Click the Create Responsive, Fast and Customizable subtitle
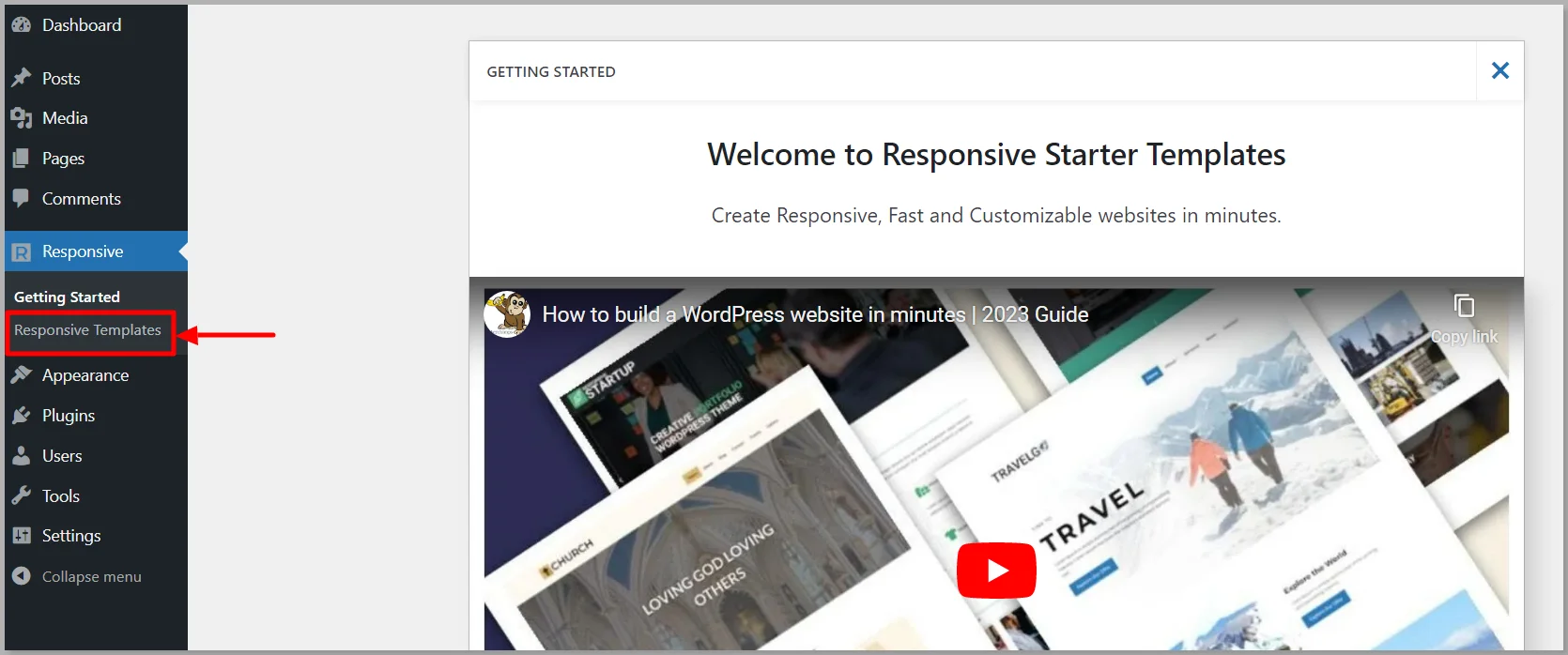 pos(996,216)
